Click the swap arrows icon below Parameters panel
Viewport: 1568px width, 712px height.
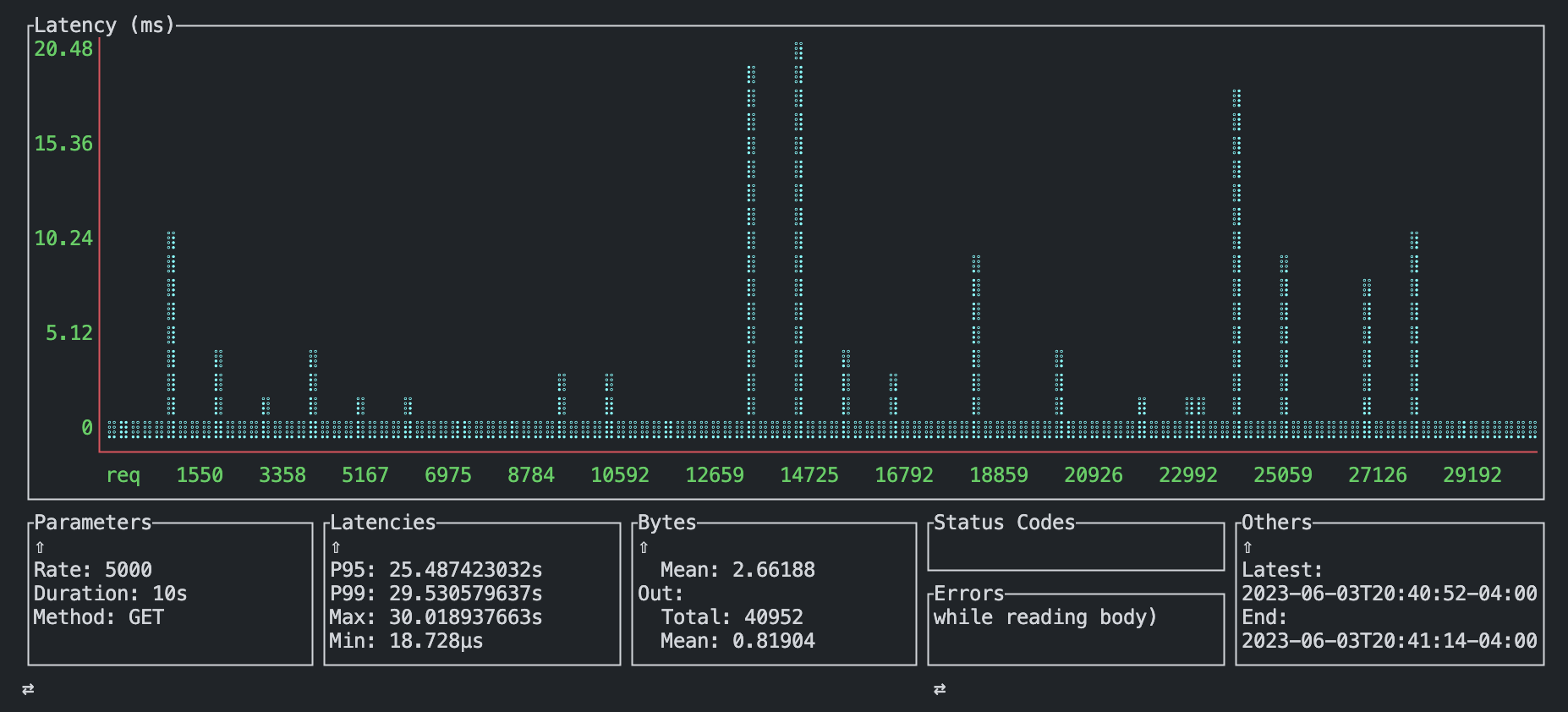tap(28, 689)
